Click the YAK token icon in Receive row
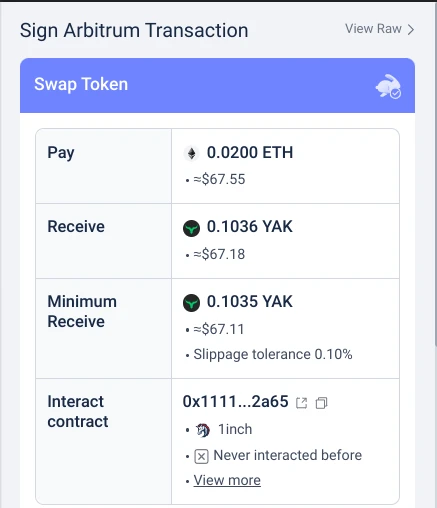This screenshot has width=437, height=508. (x=191, y=228)
